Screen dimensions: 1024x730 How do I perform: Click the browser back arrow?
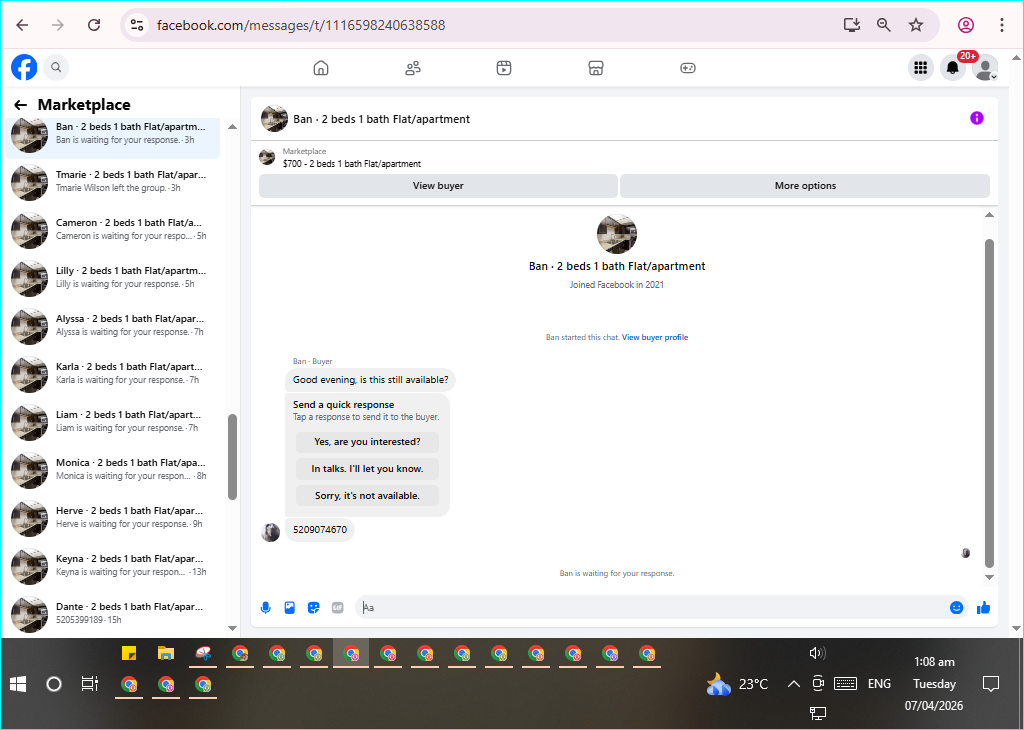[22, 25]
